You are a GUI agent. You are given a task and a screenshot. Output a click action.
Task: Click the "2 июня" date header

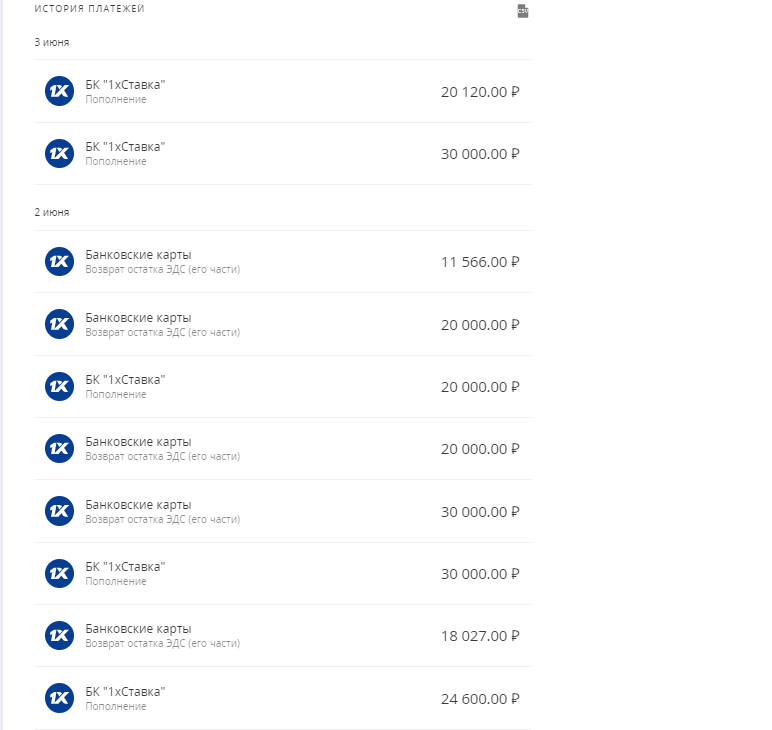(x=52, y=212)
